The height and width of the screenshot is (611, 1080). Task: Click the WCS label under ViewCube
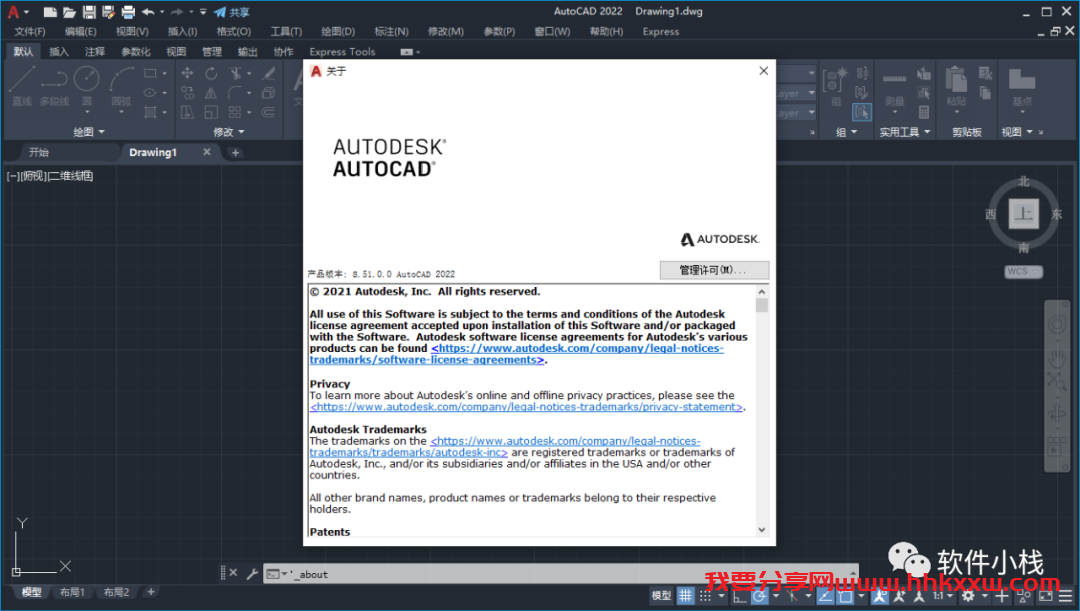coord(1023,271)
